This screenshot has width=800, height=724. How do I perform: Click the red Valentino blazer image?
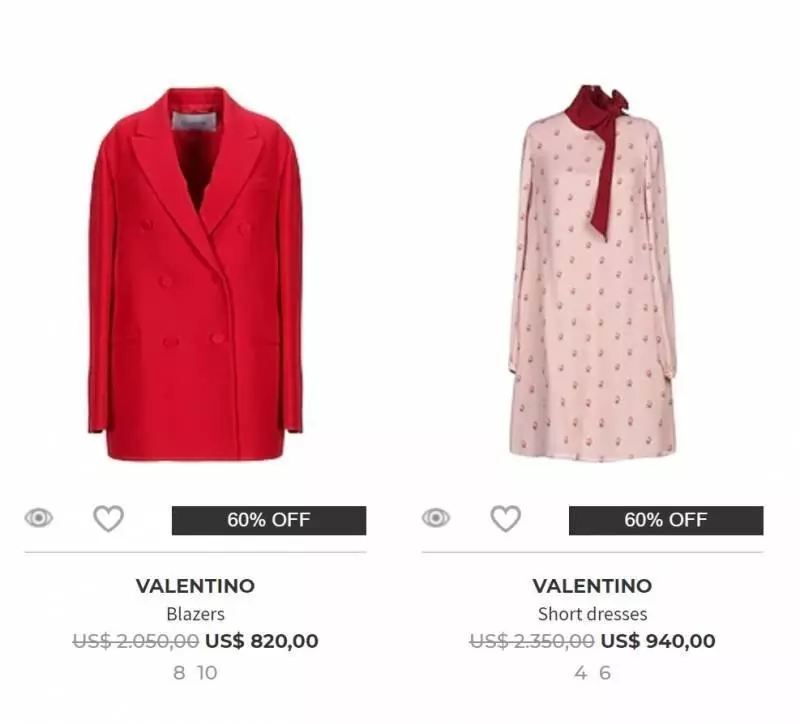[x=195, y=273]
